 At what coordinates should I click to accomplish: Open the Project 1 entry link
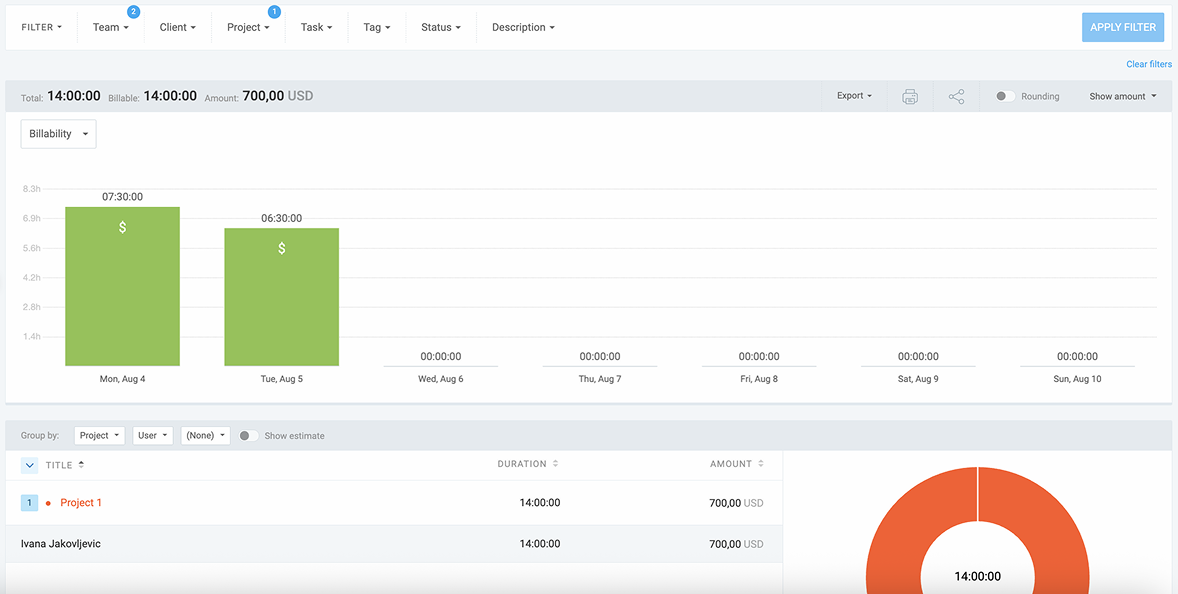(81, 503)
